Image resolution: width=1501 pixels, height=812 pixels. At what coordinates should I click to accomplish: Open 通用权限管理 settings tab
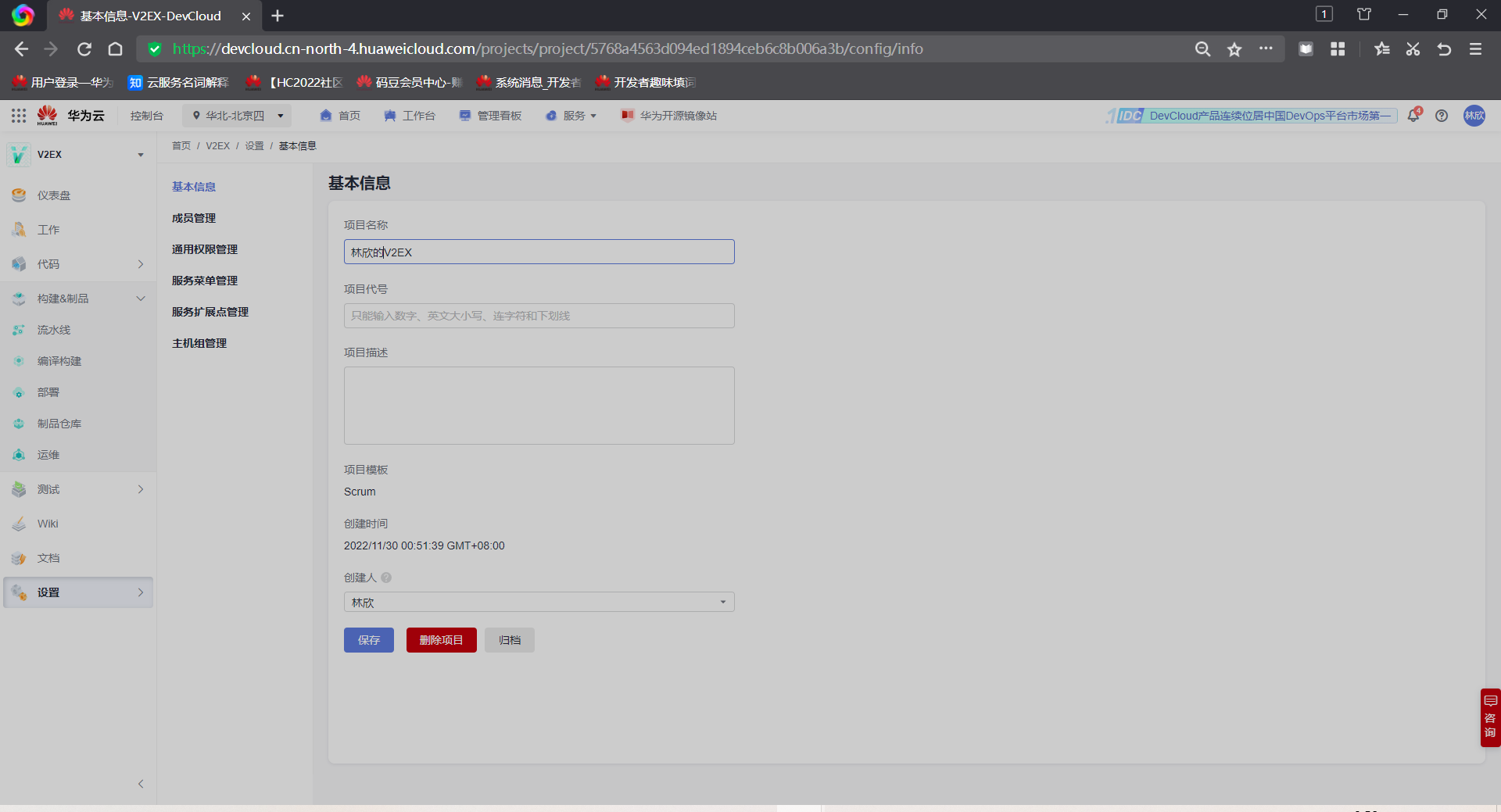(x=205, y=249)
